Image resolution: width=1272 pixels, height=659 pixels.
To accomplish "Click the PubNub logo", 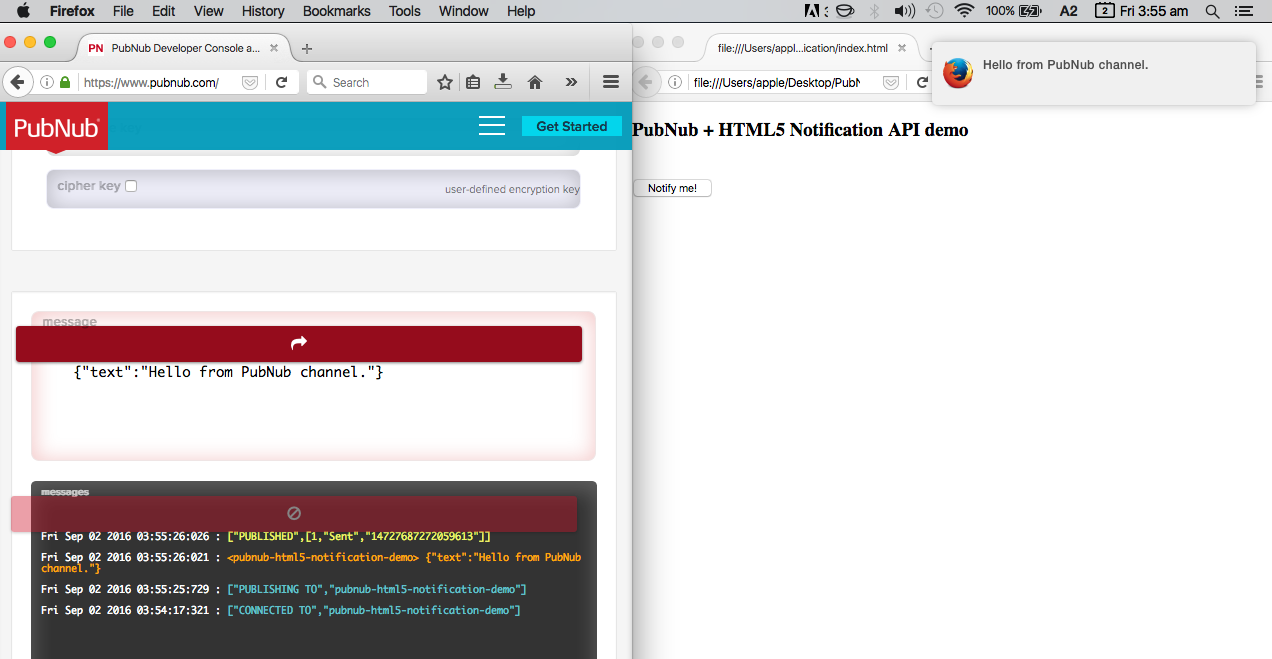I will point(55,126).
